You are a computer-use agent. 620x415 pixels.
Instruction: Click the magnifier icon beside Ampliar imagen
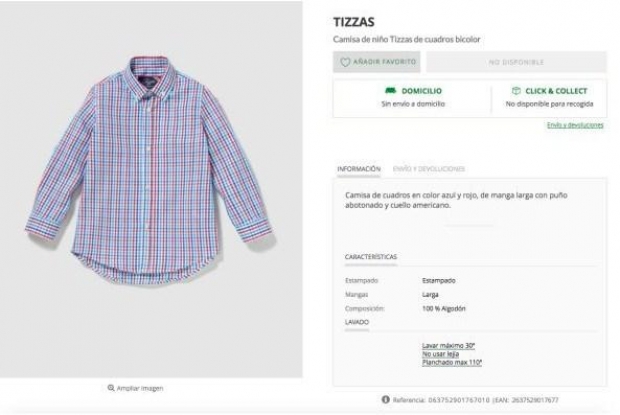click(x=110, y=388)
